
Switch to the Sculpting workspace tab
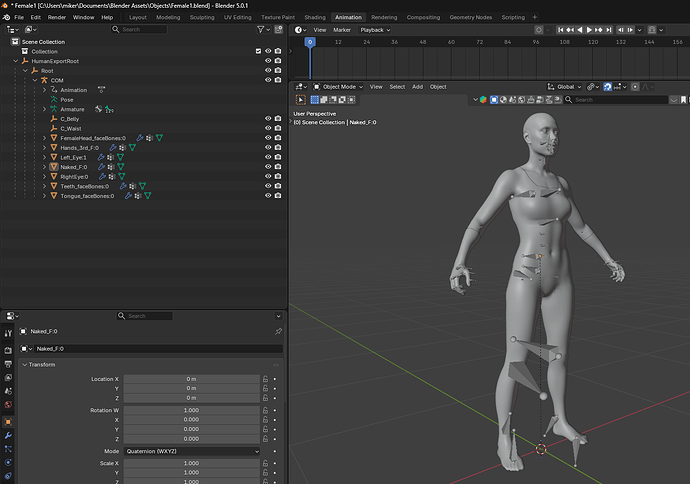(x=202, y=17)
